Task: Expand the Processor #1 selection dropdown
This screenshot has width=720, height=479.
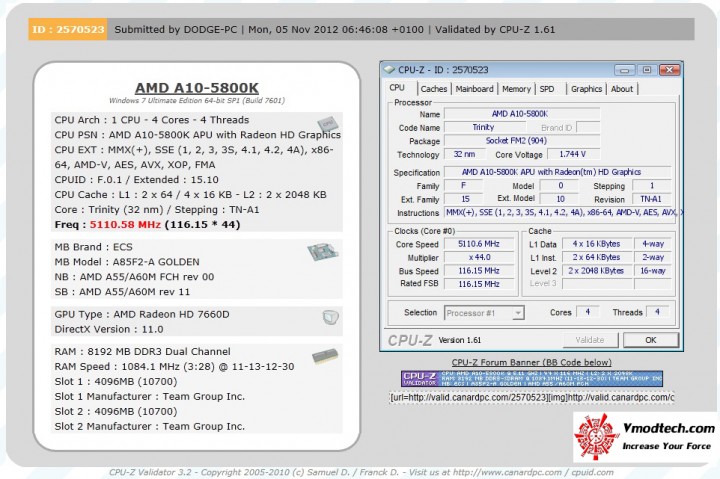Action: tap(518, 313)
